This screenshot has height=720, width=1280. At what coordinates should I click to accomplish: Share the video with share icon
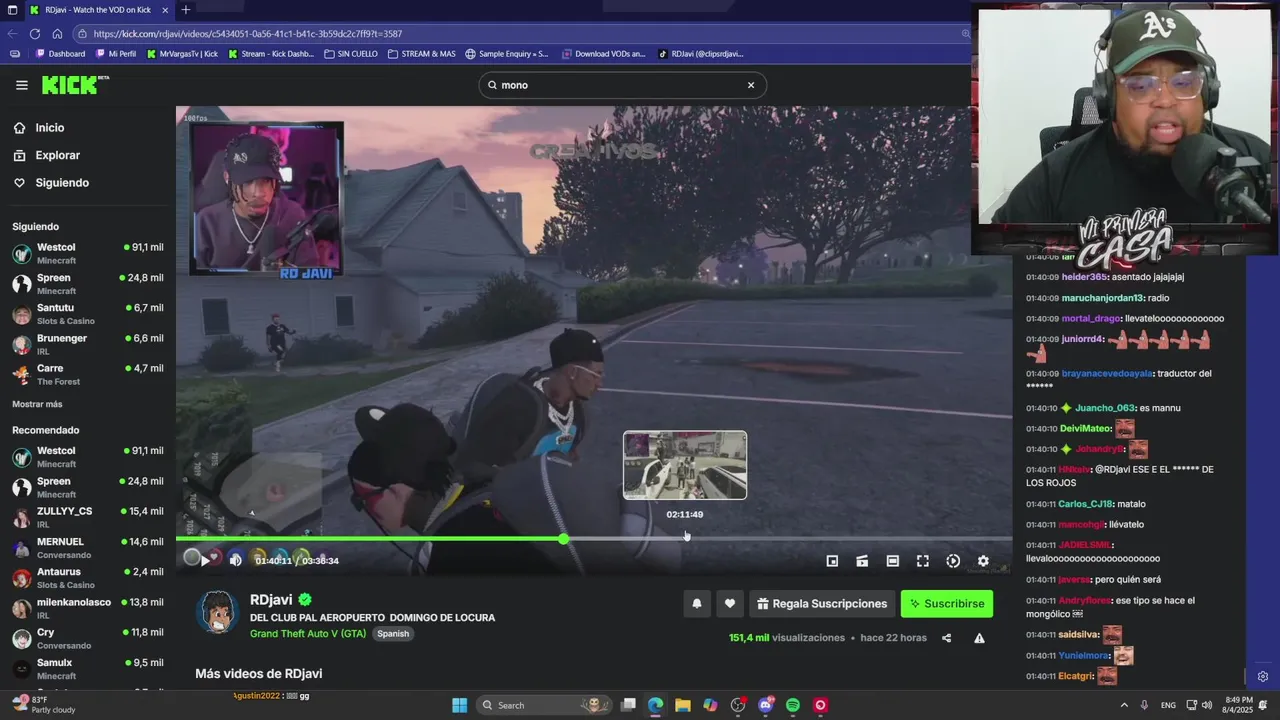946,638
